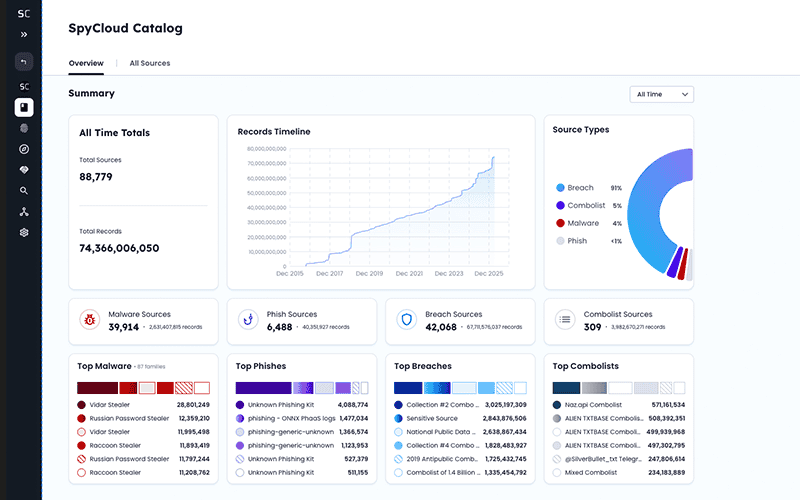The width and height of the screenshot is (800, 500).
Task: Open the All Time dropdown
Action: [x=662, y=94]
